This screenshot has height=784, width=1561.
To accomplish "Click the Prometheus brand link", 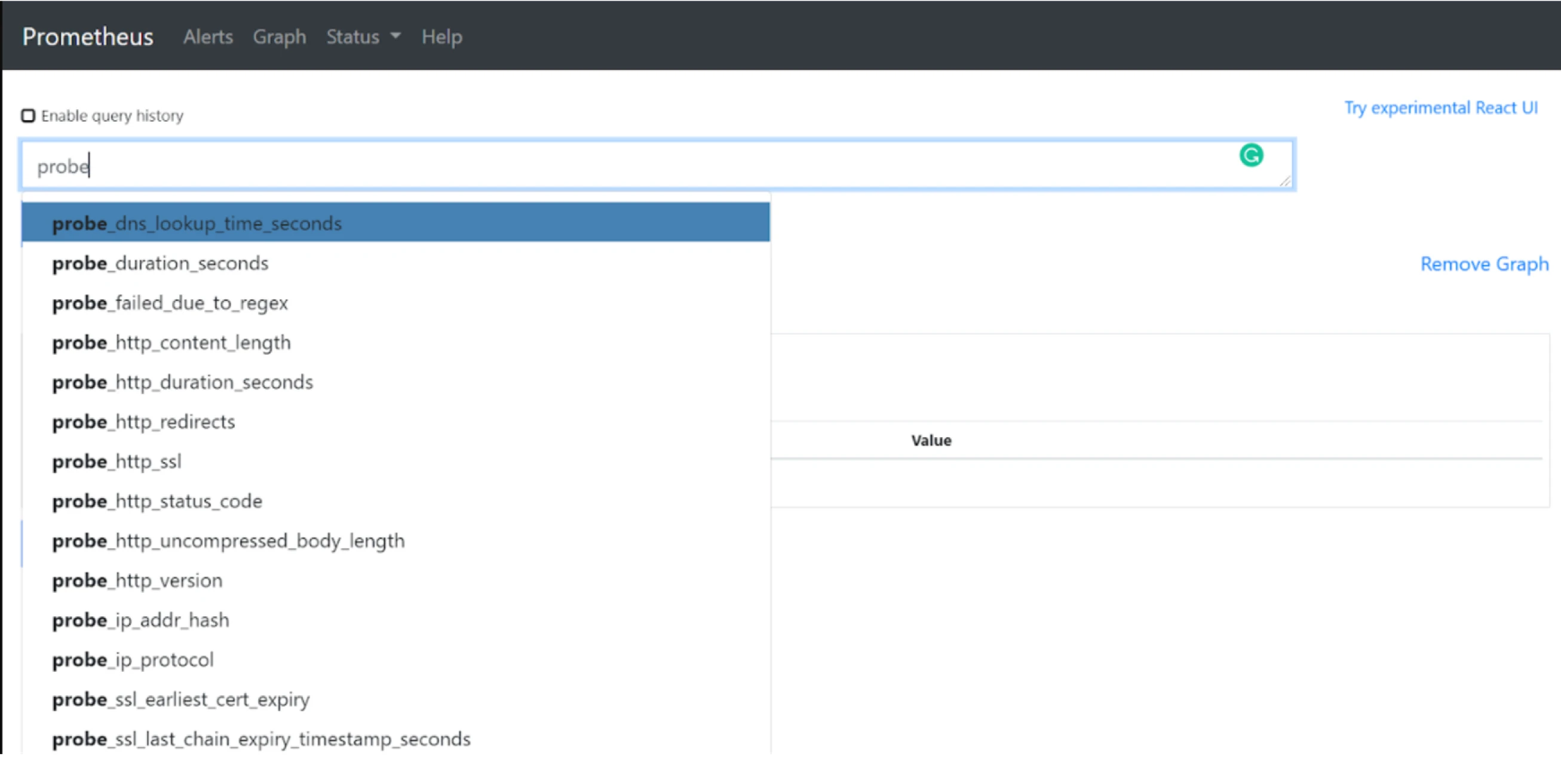I will 88,37.
